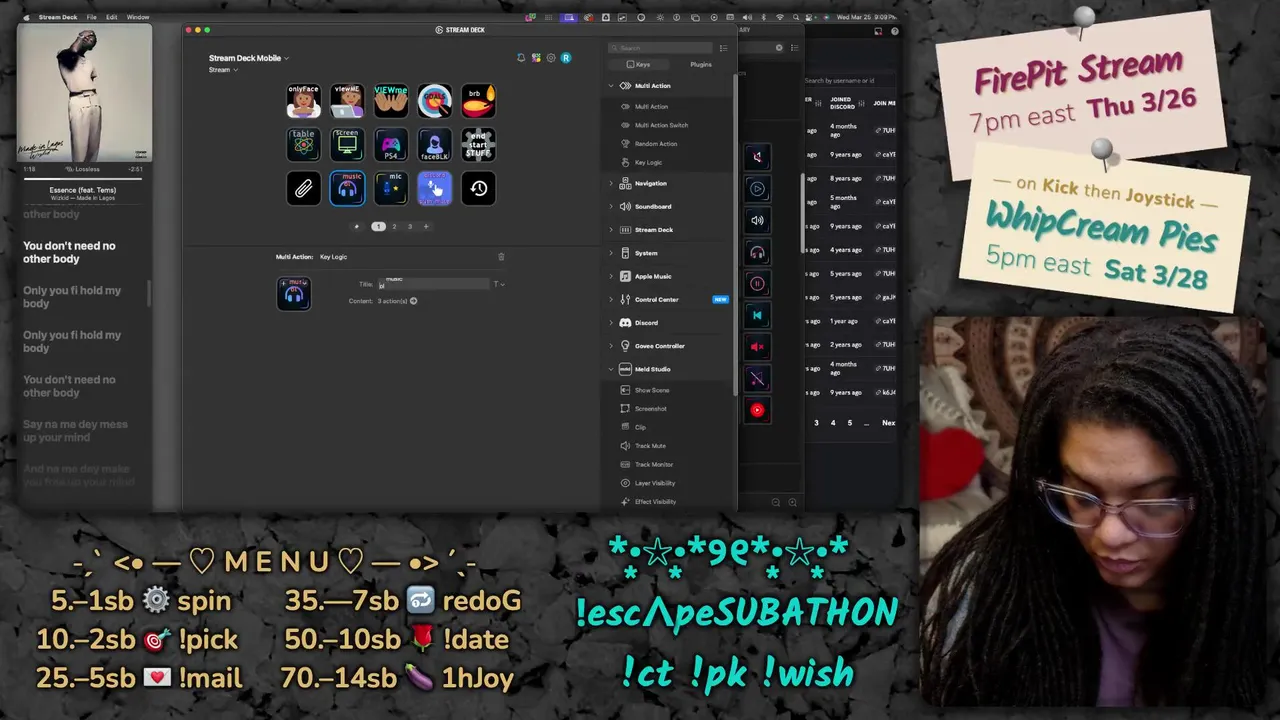The width and height of the screenshot is (1280, 720).
Task: Select the brb key
Action: click(479, 101)
